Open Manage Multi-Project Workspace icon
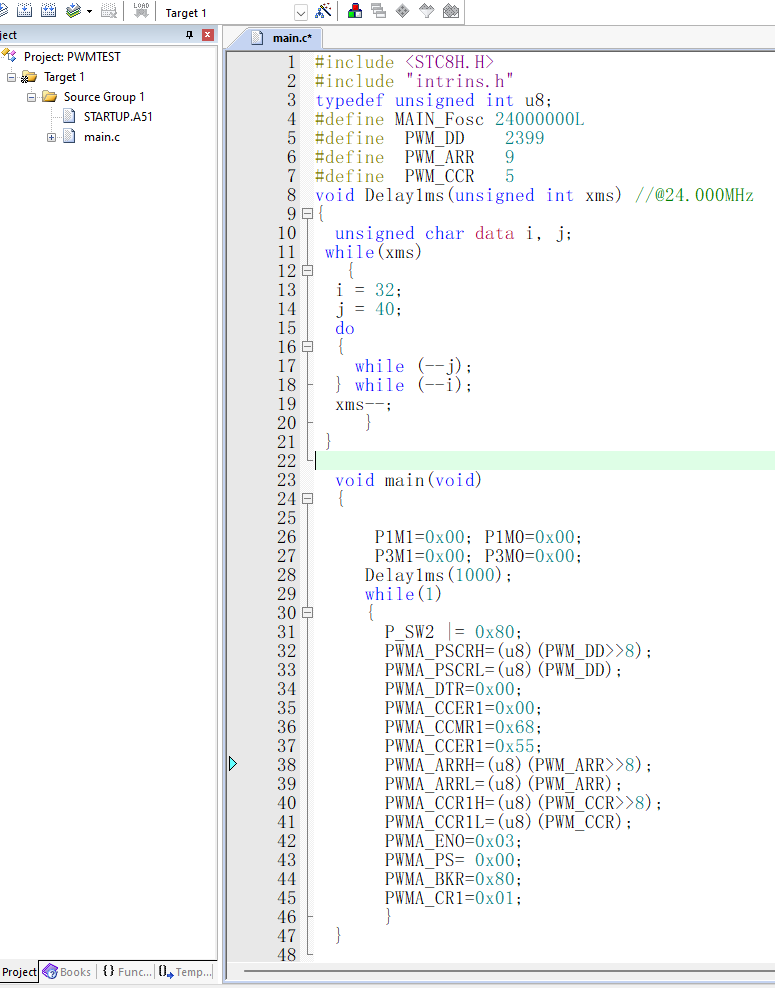The height and width of the screenshot is (988, 775). point(379,11)
